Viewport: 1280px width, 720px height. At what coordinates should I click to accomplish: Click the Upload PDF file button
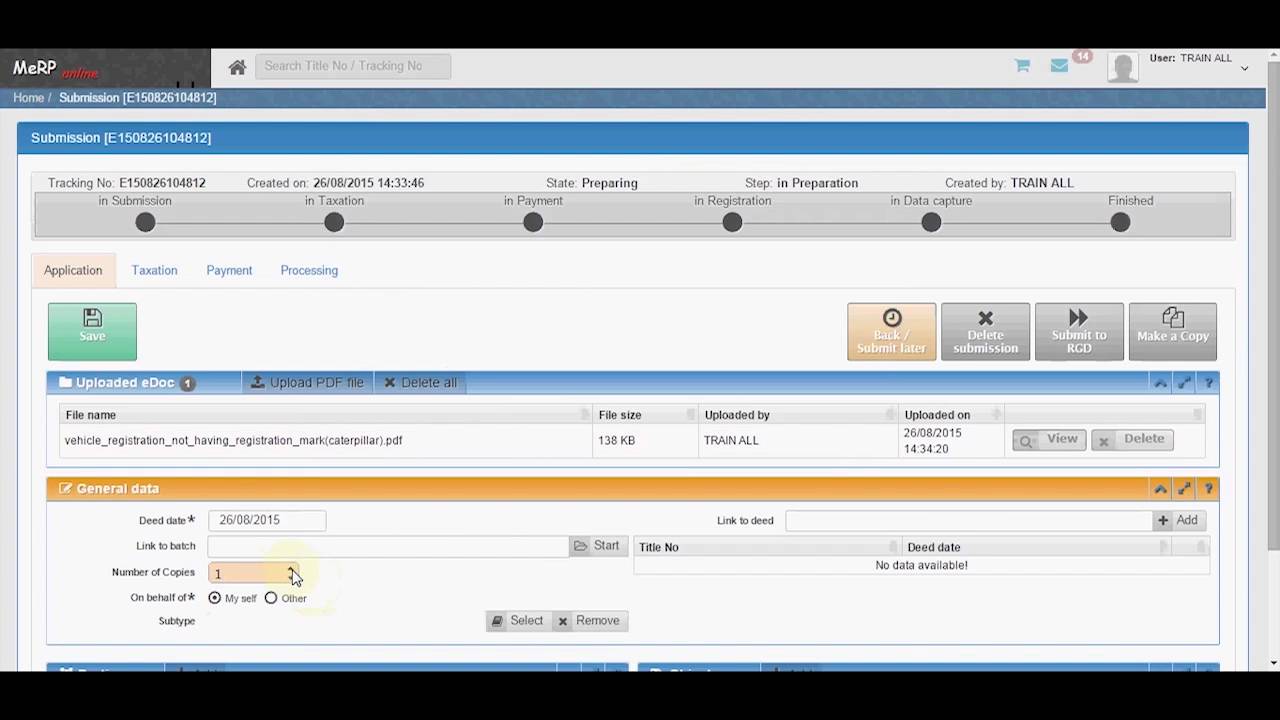coord(307,383)
